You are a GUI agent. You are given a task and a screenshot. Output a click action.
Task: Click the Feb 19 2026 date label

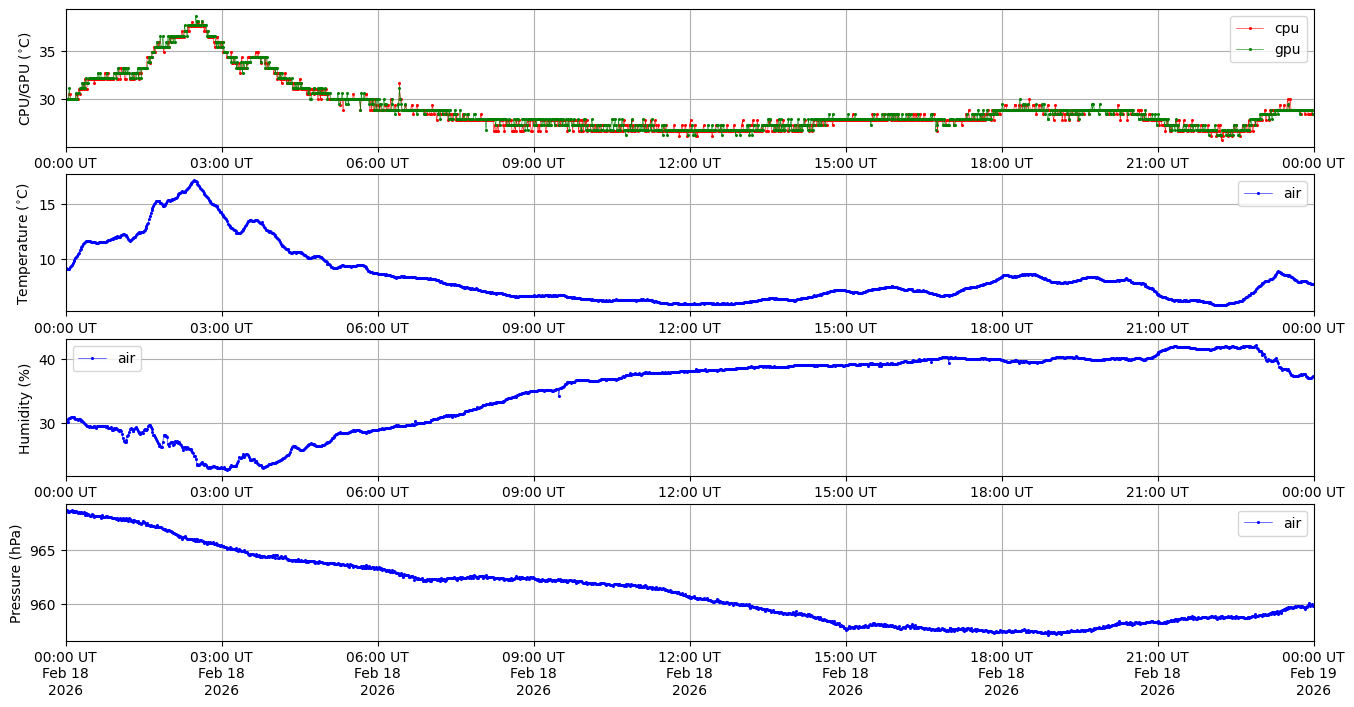coord(1313,673)
